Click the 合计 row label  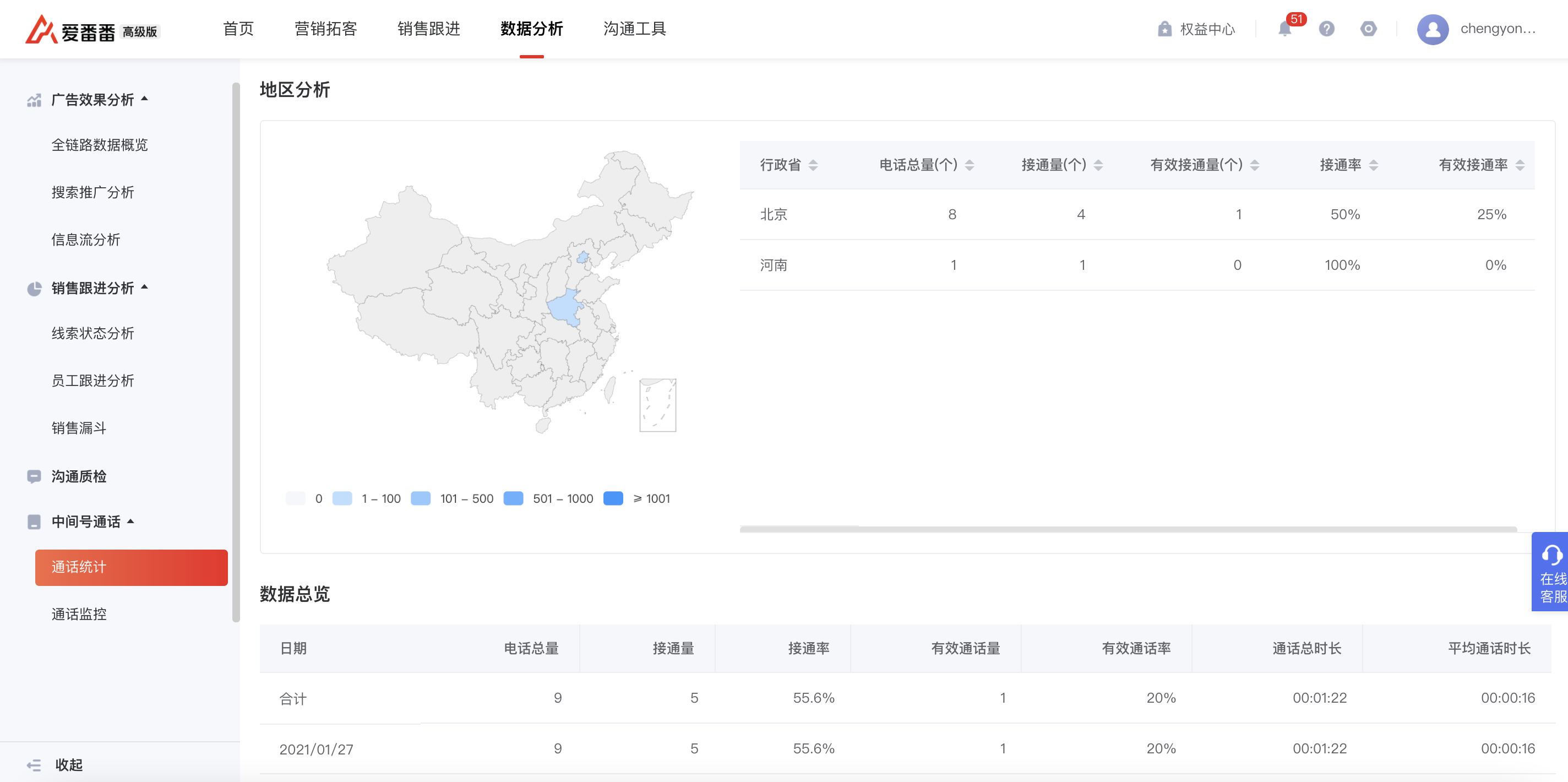click(293, 698)
